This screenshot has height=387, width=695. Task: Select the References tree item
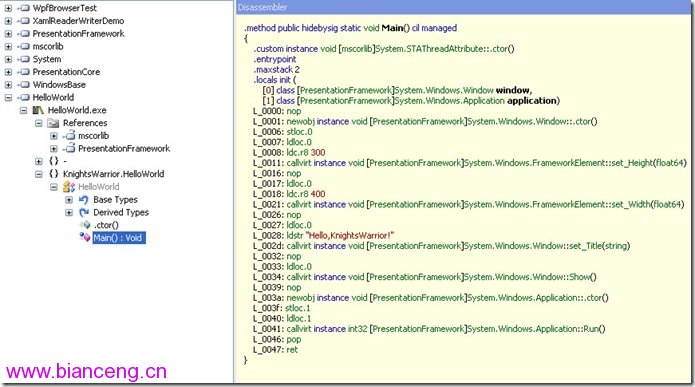[85, 123]
